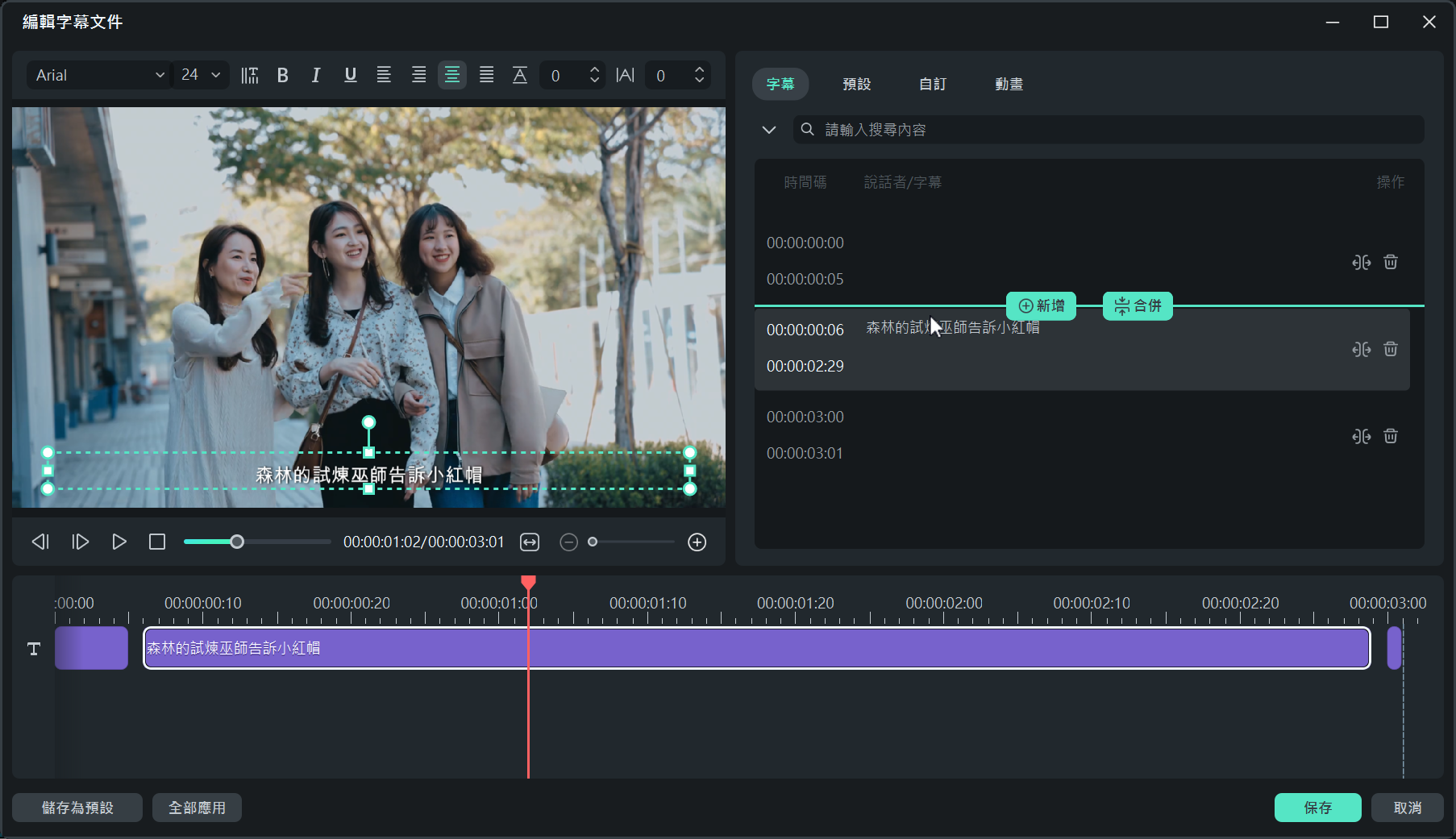Viewport: 1456px width, 839px height.
Task: Click the 取消 cancel button
Action: point(1408,808)
